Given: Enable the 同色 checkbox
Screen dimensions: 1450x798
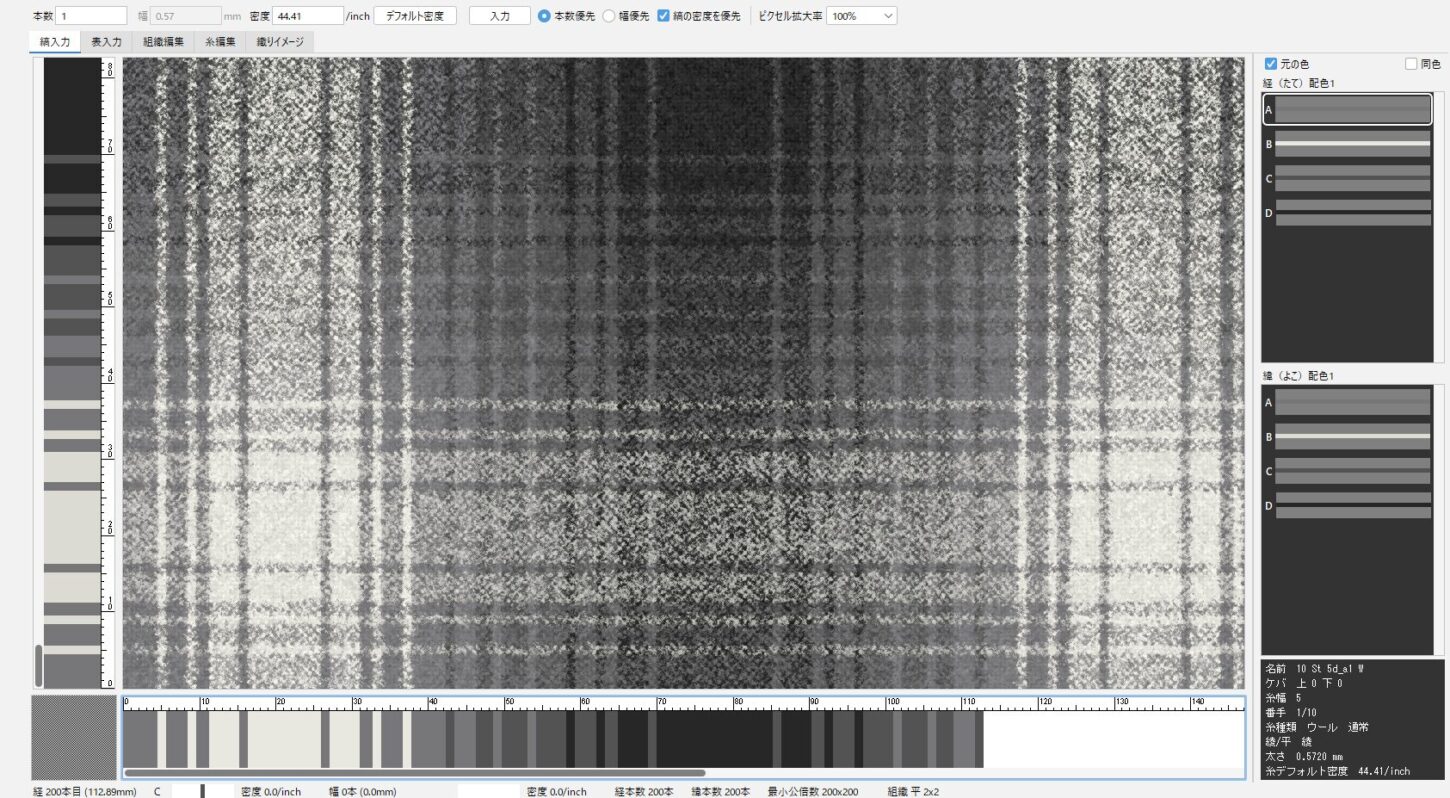Looking at the screenshot, I should [1411, 64].
